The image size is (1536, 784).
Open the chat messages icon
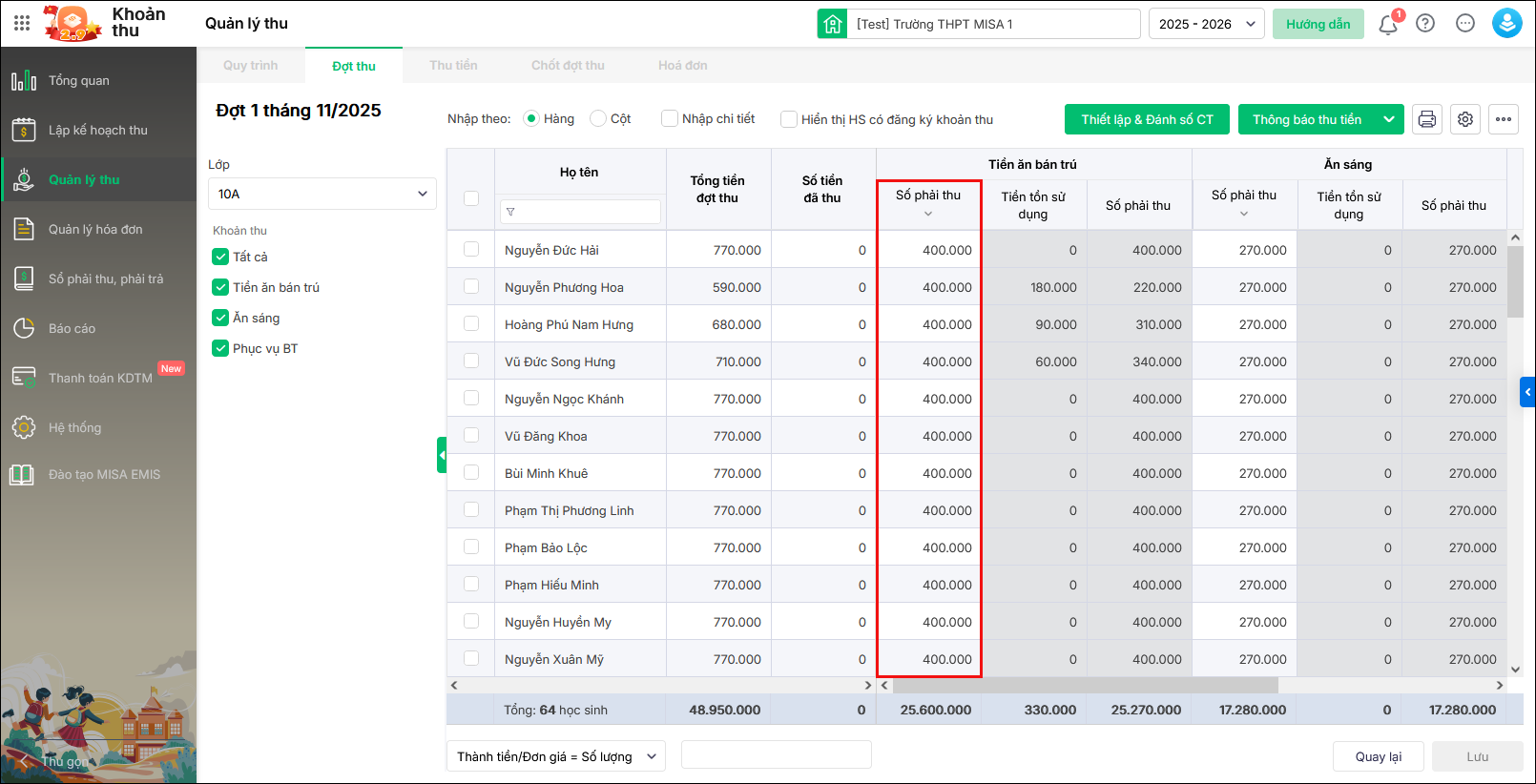1465,24
